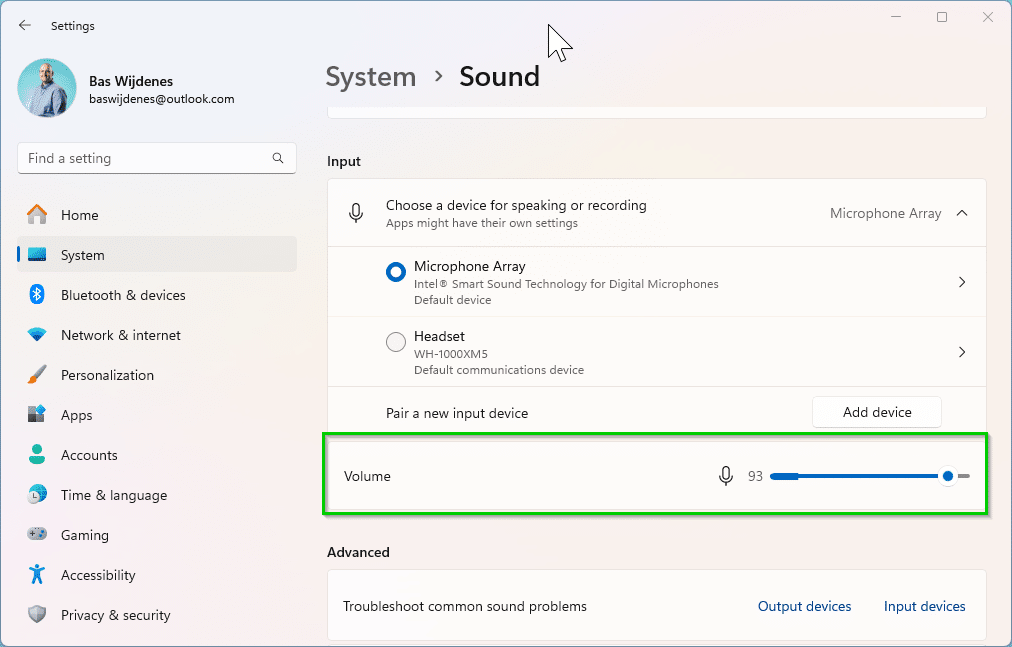Click the Privacy & security shield icon
Image resolution: width=1012 pixels, height=647 pixels.
pos(37,615)
